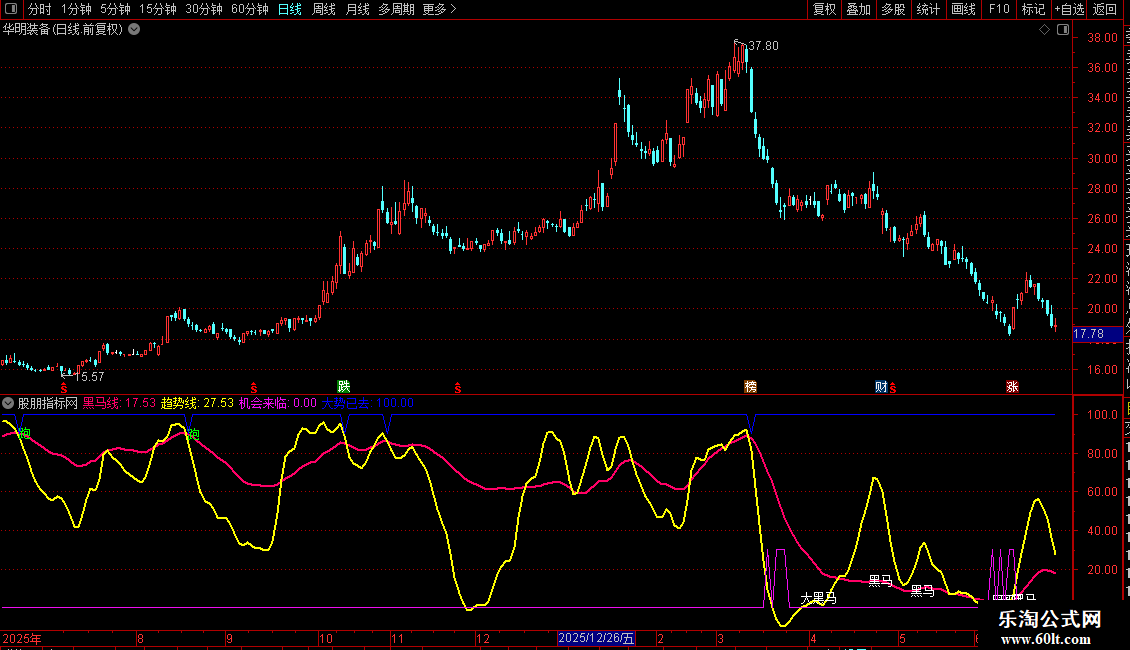
Task: Select the 30分钟 period
Action: (203, 9)
